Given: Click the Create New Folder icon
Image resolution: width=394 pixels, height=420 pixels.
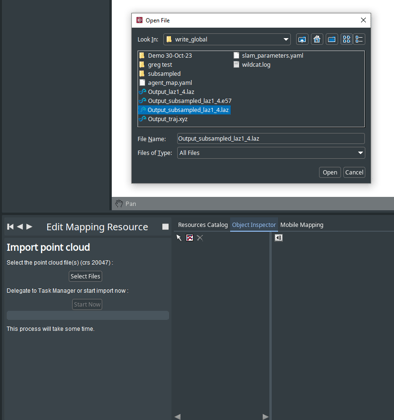Looking at the screenshot, I should (x=332, y=39).
